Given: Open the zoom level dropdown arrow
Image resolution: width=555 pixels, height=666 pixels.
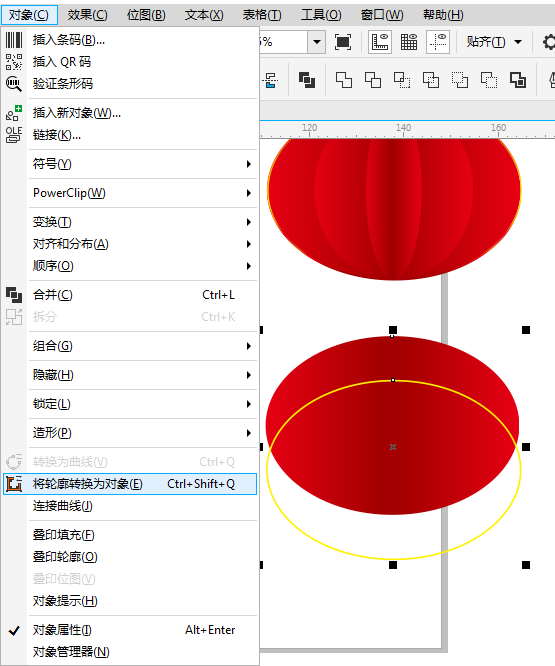Looking at the screenshot, I should point(317,42).
